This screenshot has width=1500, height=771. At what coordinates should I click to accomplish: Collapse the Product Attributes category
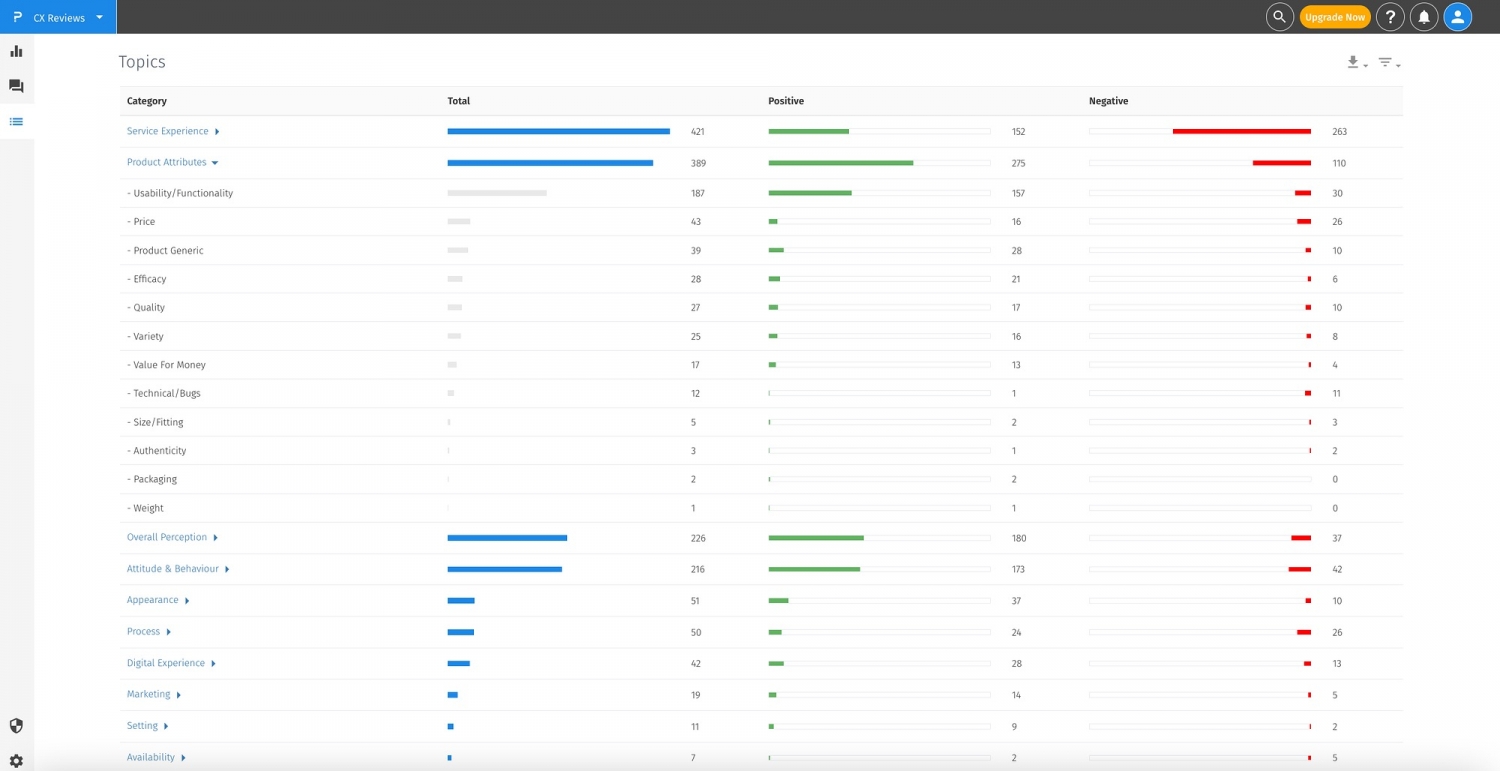pyautogui.click(x=216, y=162)
